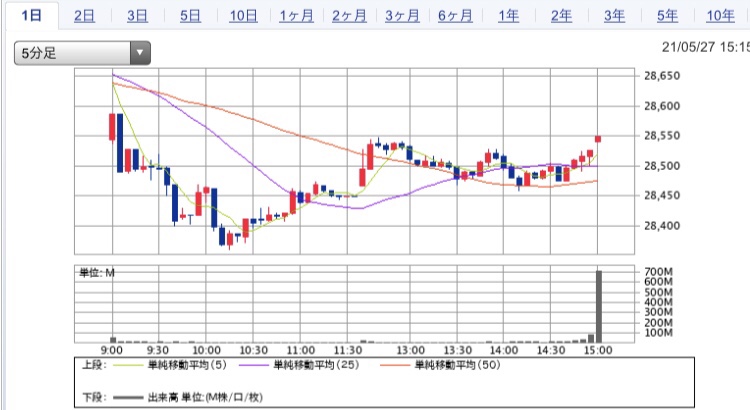Click the 11:30 time axis label
The height and width of the screenshot is (410, 750).
click(x=348, y=350)
